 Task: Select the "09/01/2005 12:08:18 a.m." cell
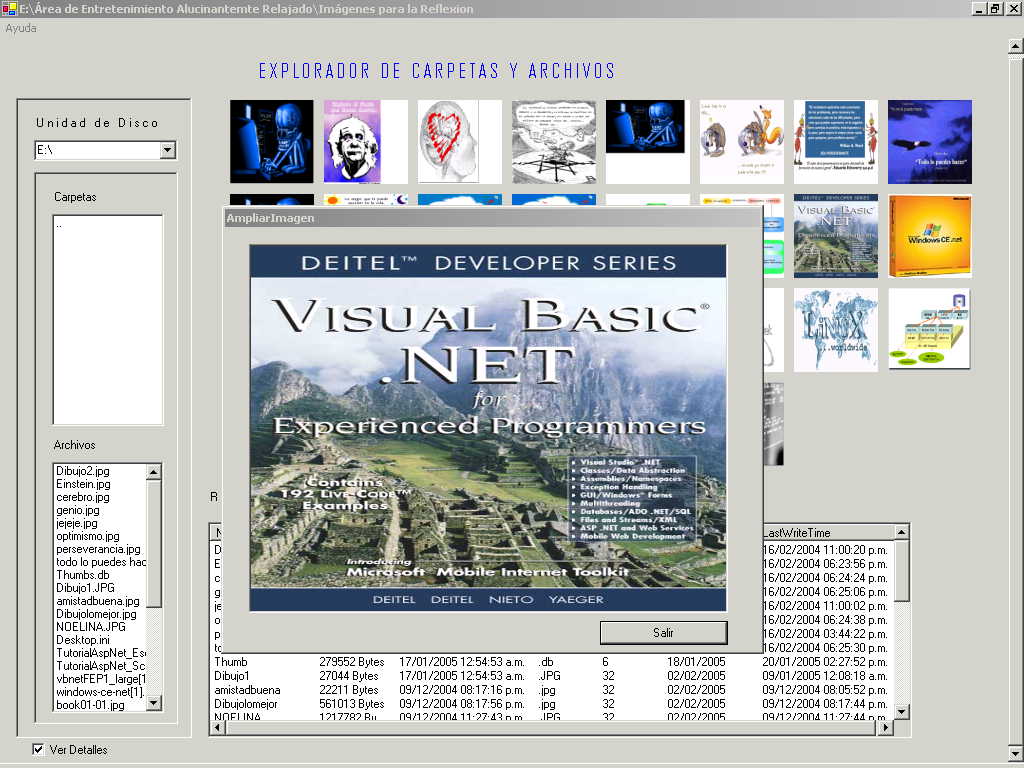pyautogui.click(x=825, y=676)
